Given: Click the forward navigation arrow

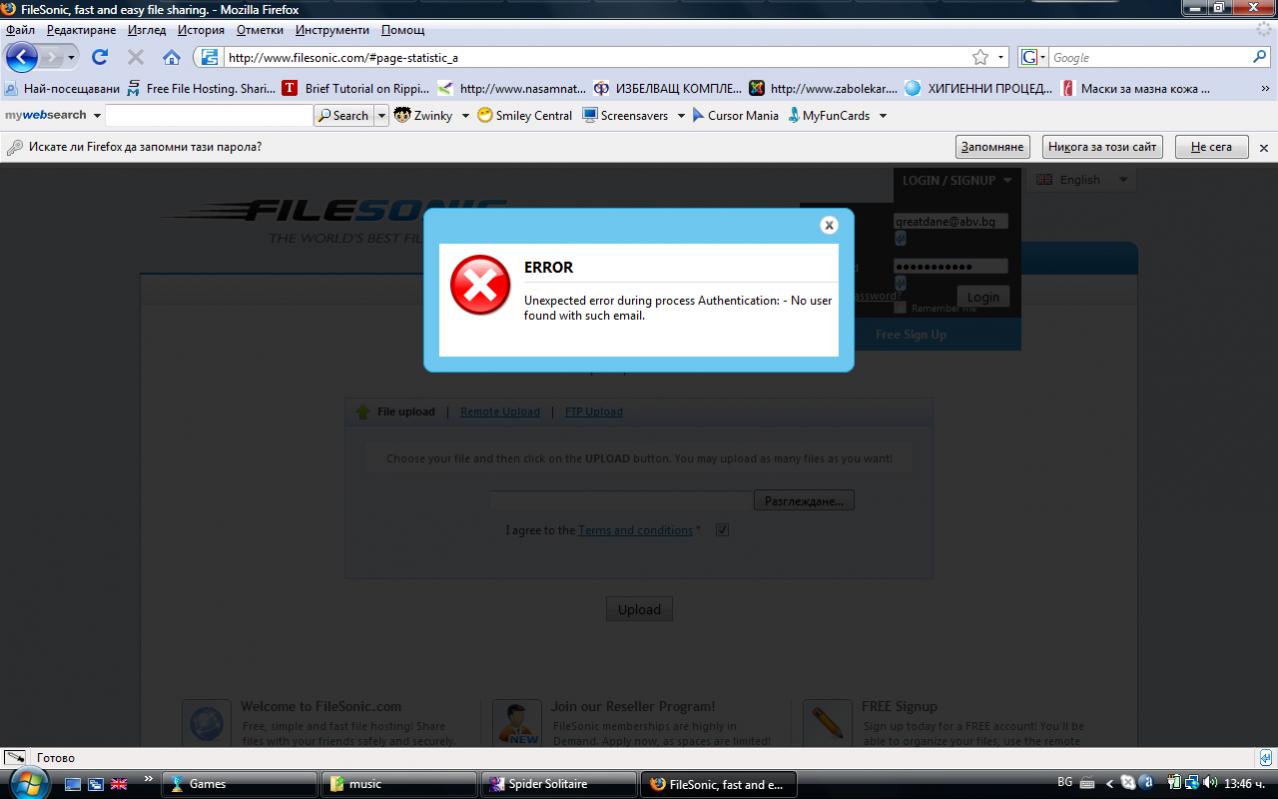Looking at the screenshot, I should point(51,57).
